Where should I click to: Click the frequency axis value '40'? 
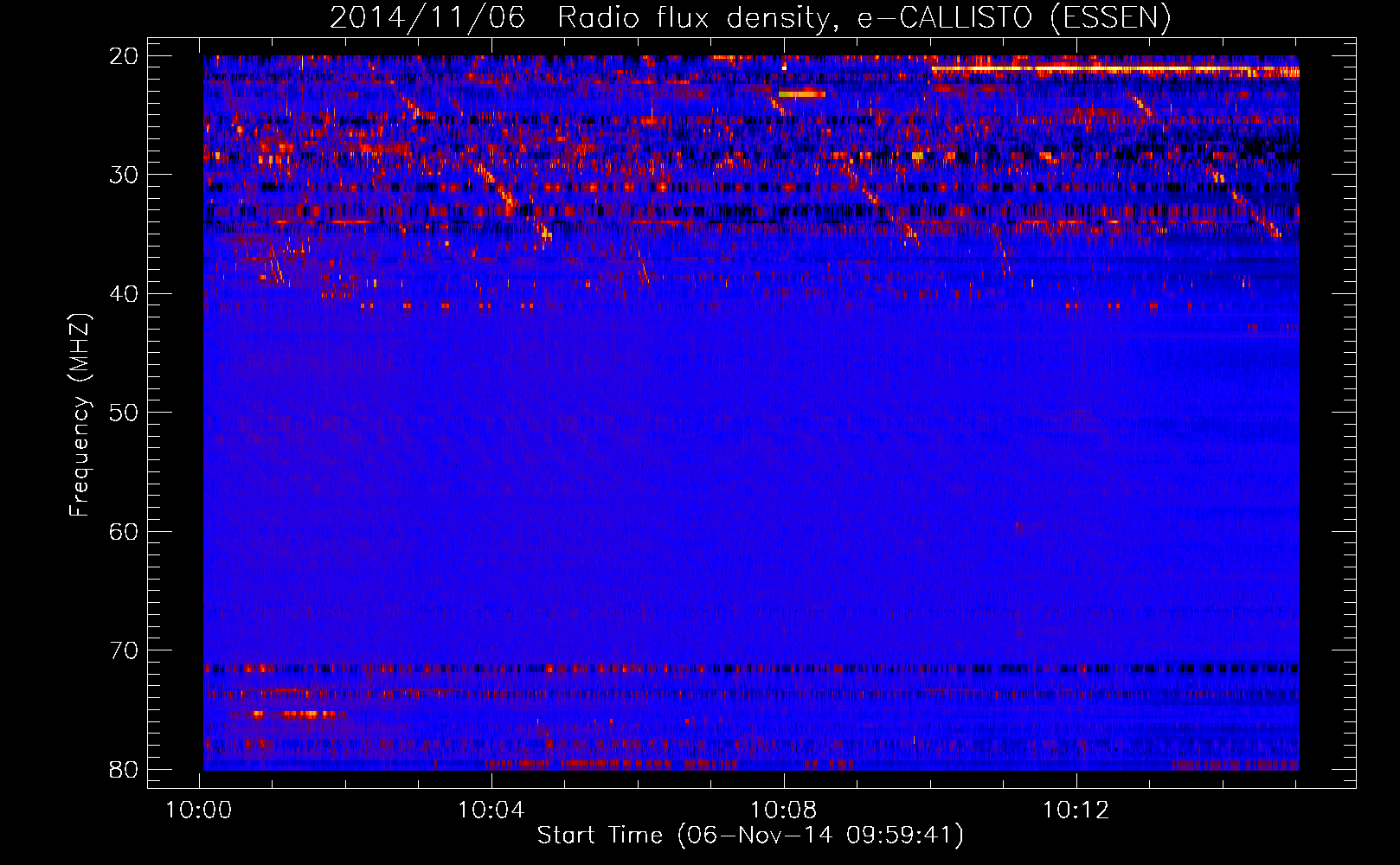125,294
